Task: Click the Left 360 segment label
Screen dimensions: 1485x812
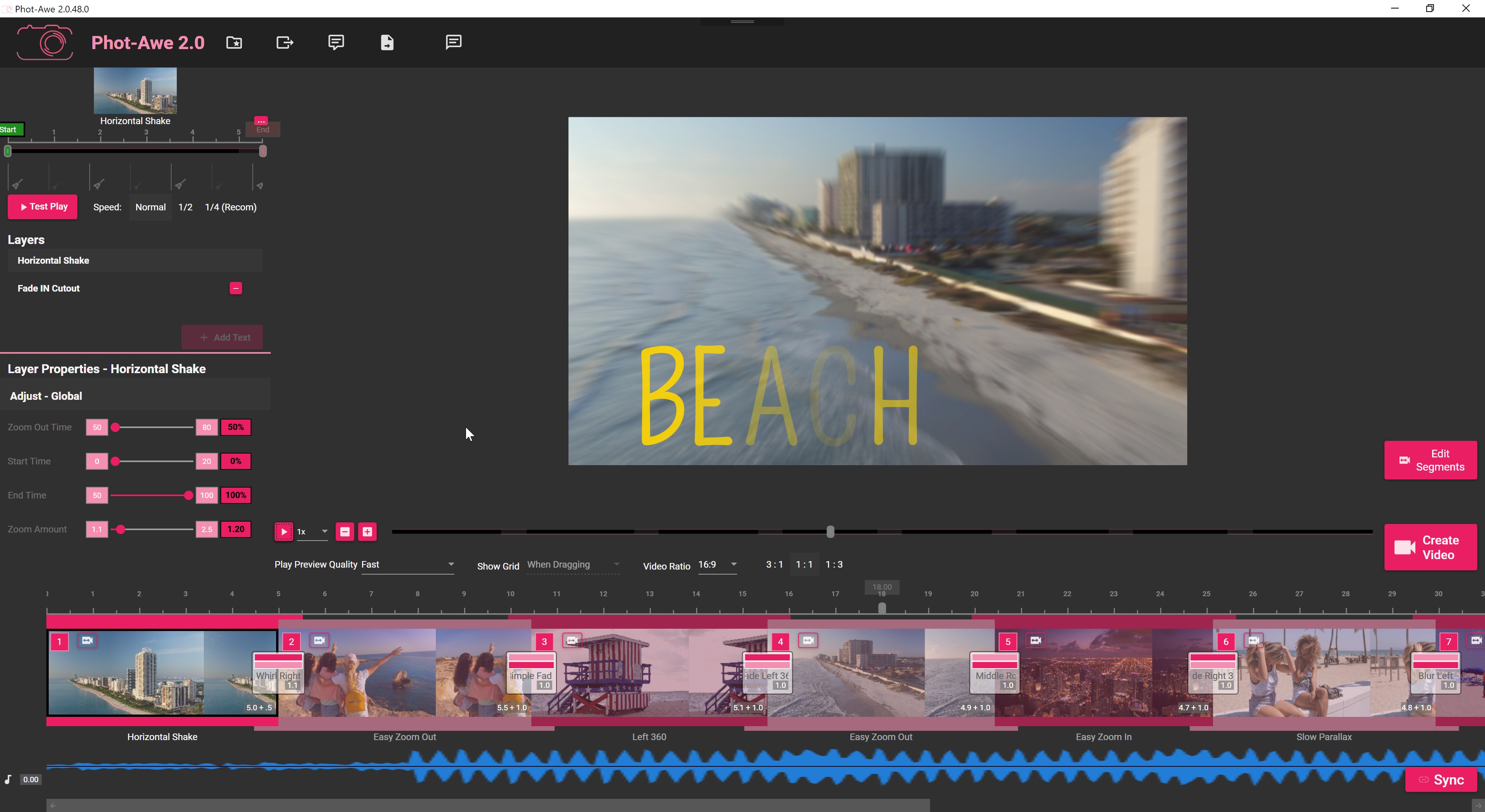Action: tap(649, 737)
